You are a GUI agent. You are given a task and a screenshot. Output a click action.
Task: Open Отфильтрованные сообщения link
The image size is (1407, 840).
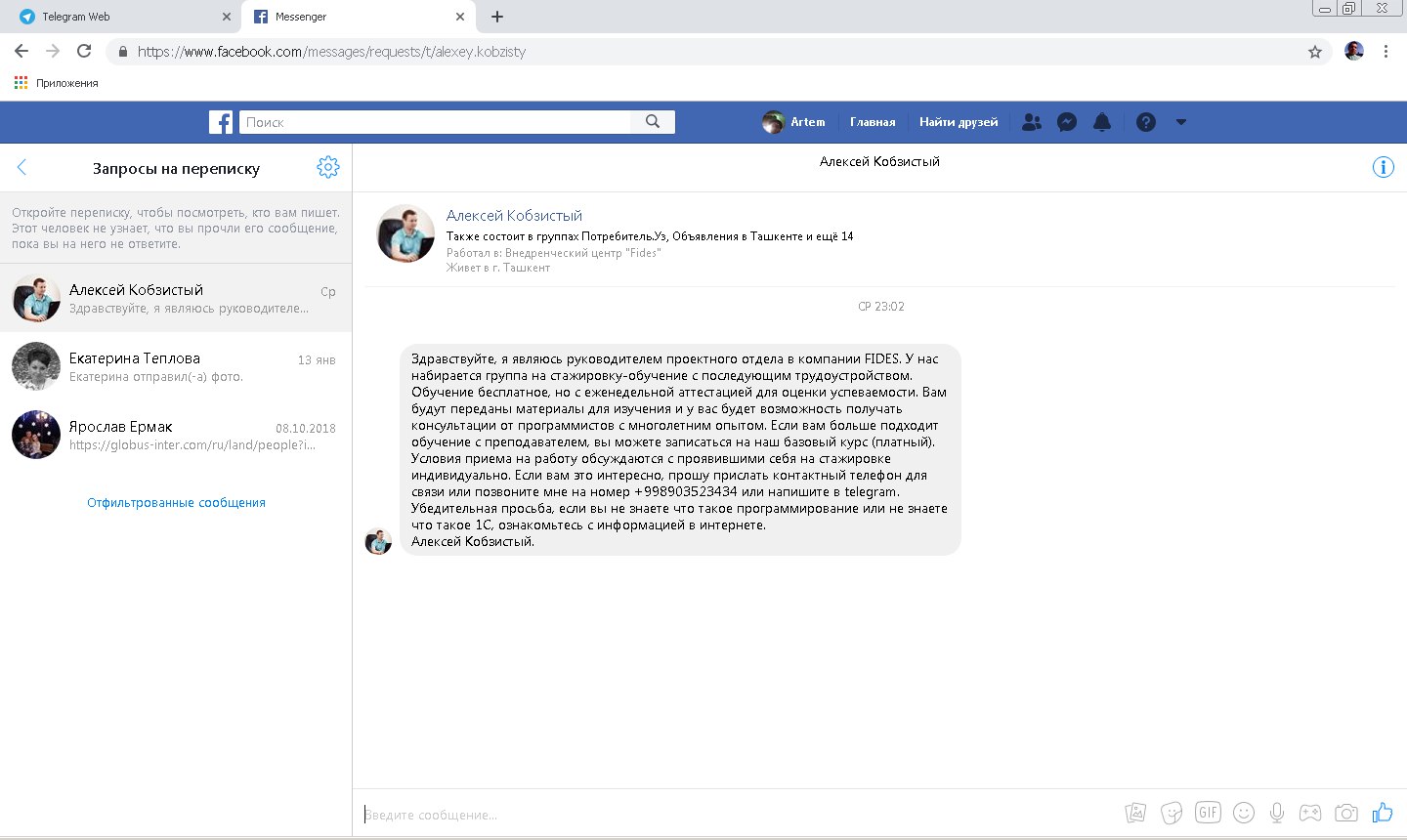click(176, 502)
